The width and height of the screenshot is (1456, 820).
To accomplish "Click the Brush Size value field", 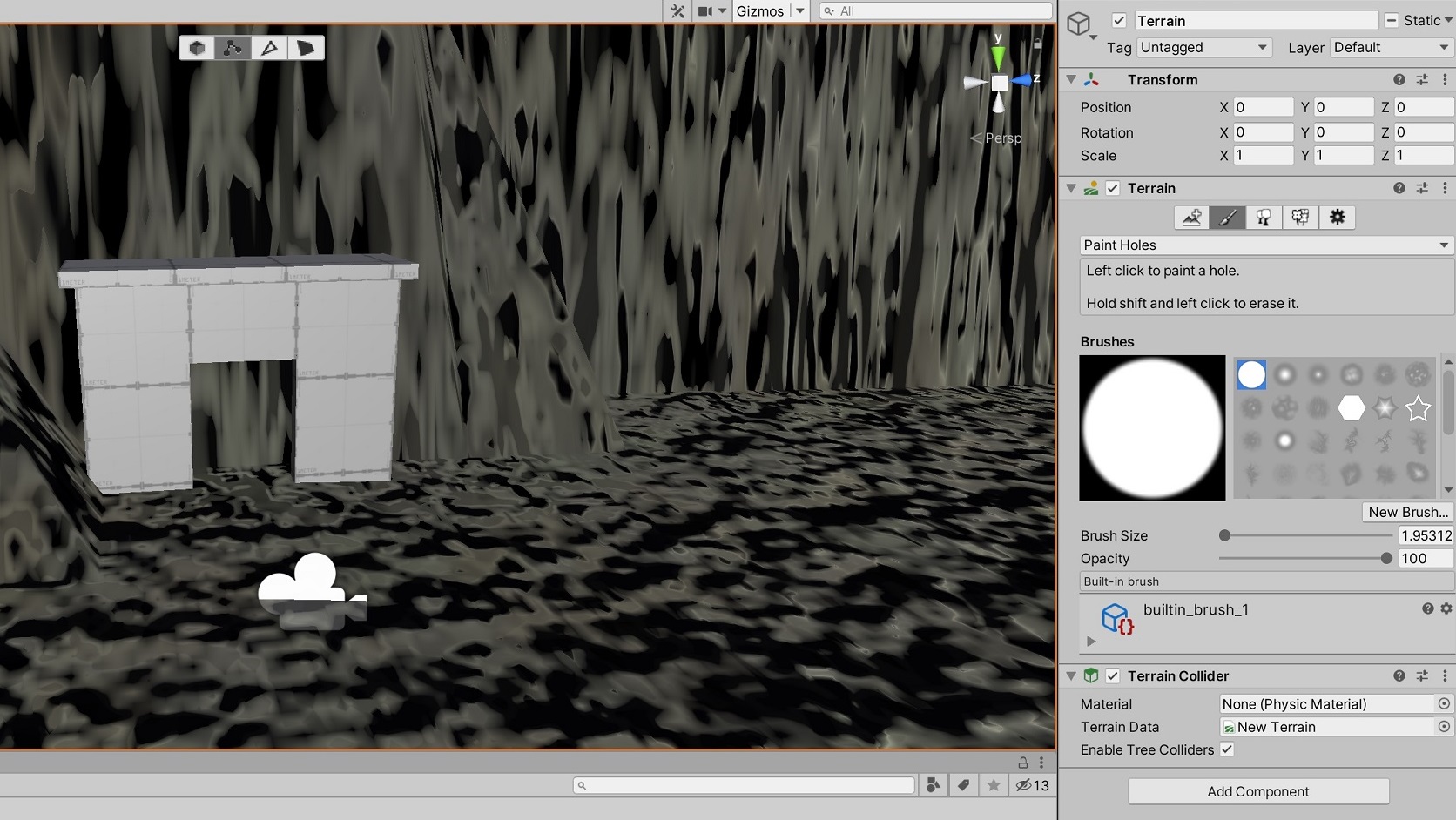I will point(1426,535).
